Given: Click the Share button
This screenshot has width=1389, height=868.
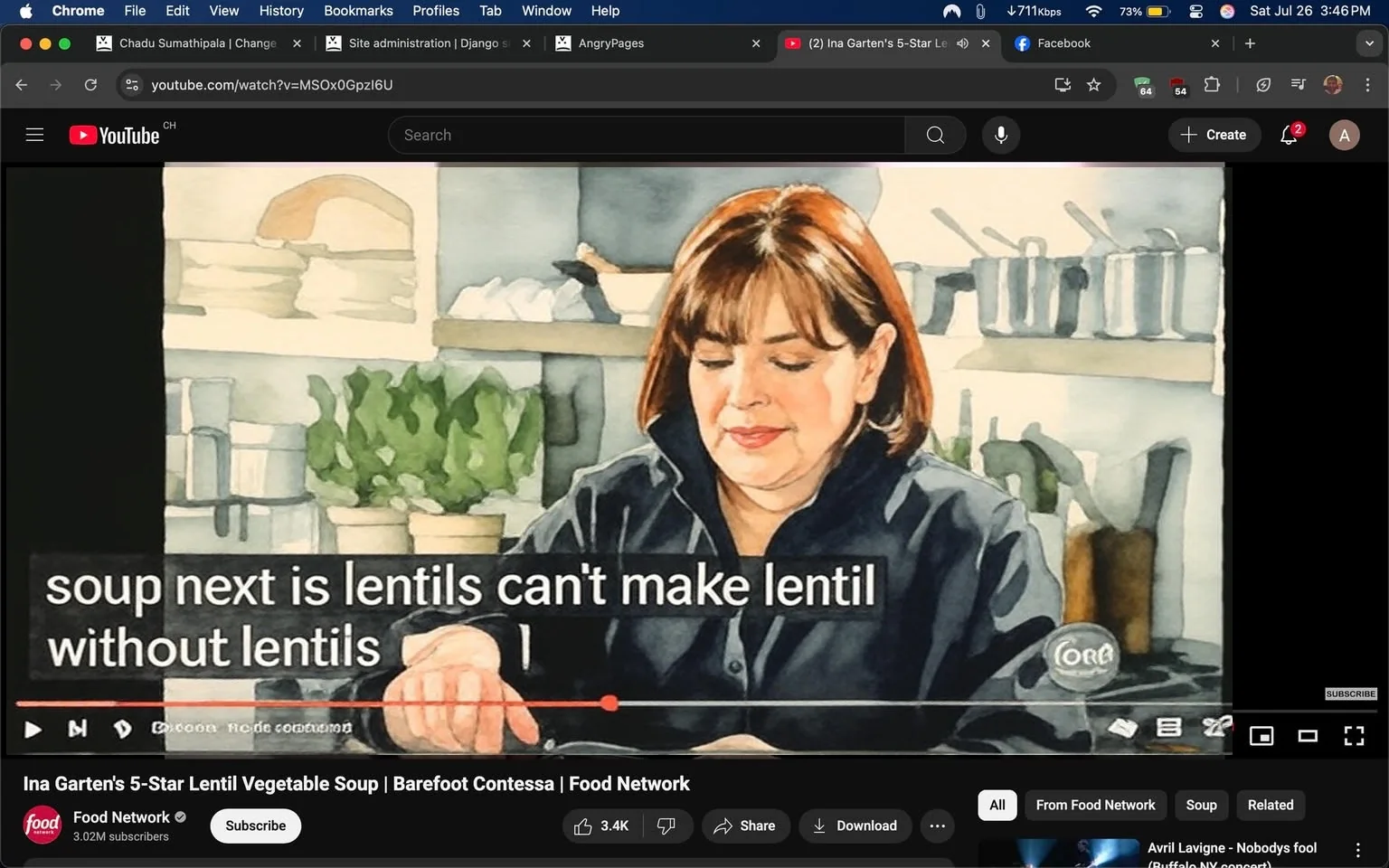Looking at the screenshot, I should pyautogui.click(x=745, y=826).
